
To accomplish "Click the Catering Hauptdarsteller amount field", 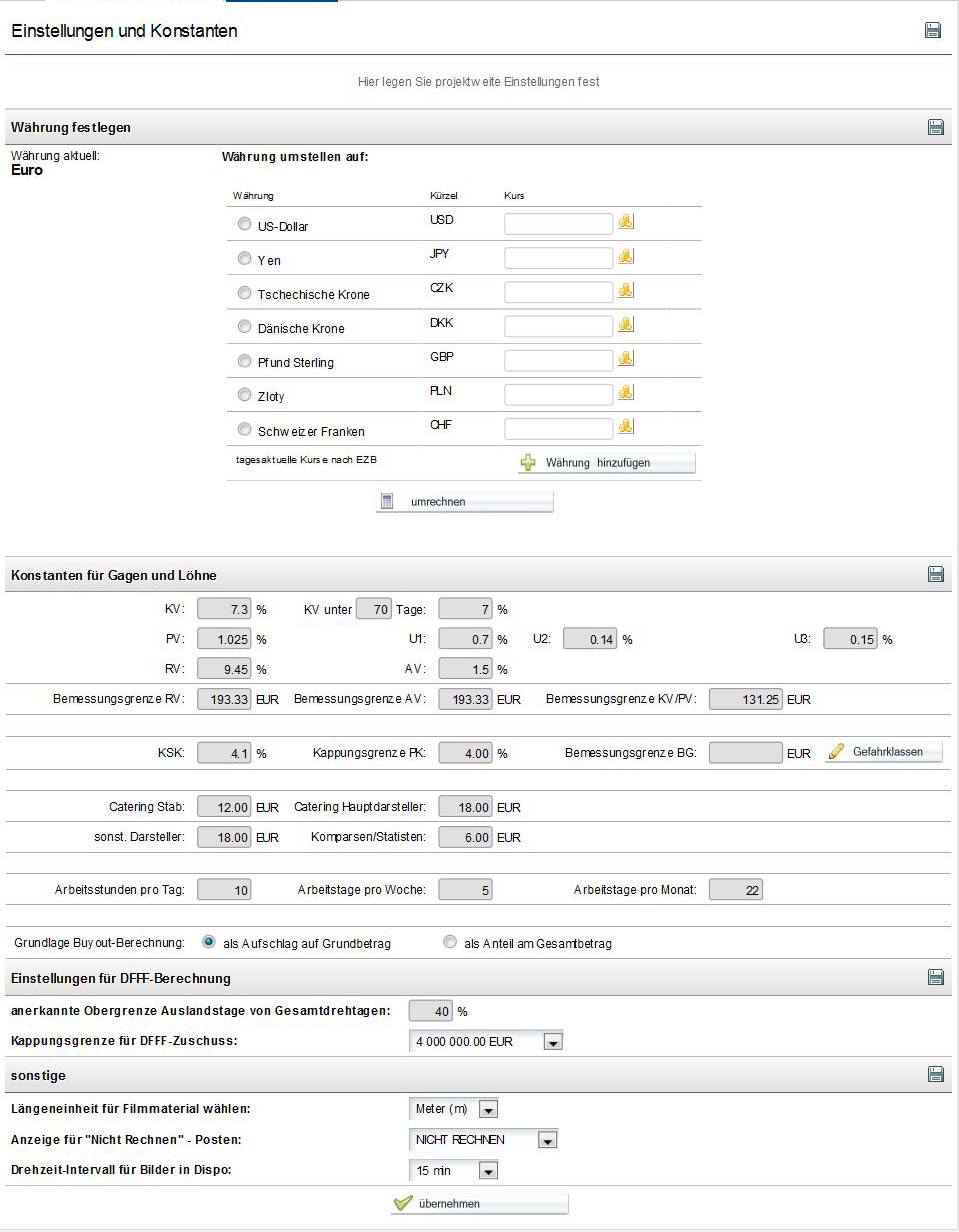I will pos(466,807).
